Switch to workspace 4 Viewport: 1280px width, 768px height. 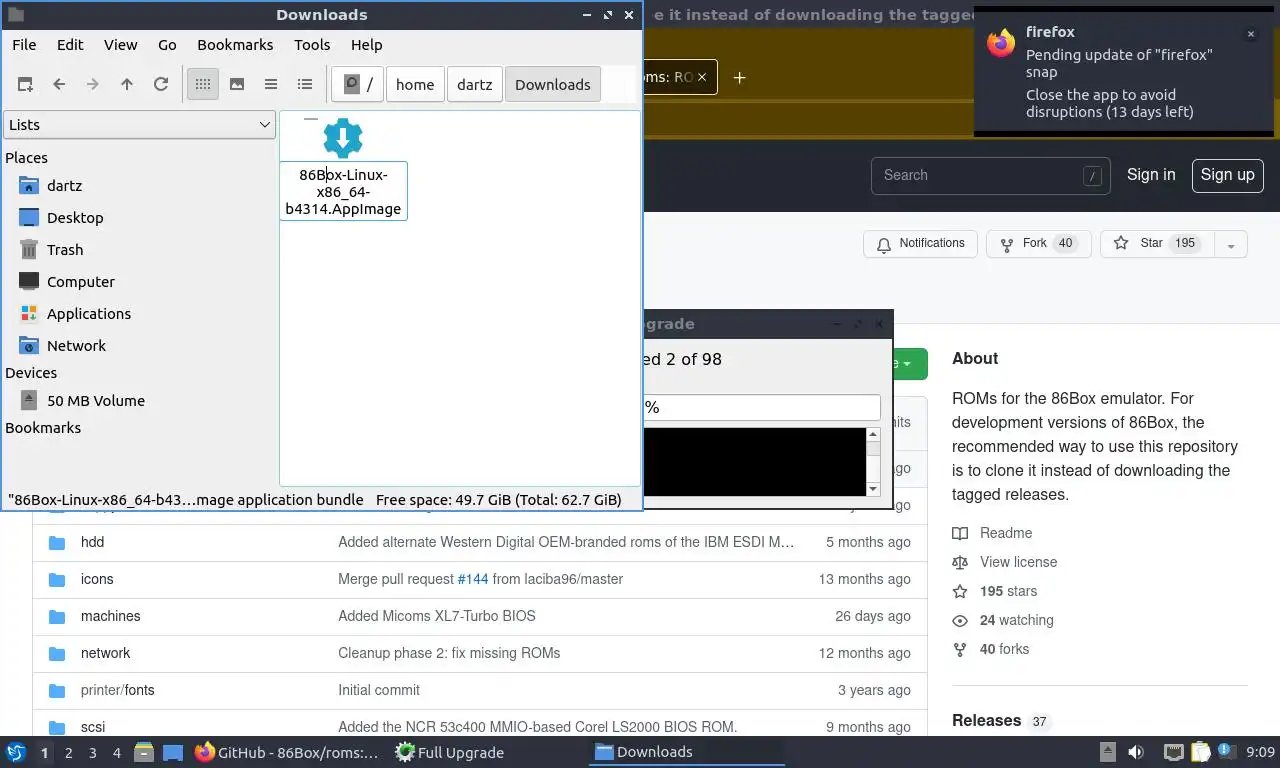pyautogui.click(x=117, y=752)
